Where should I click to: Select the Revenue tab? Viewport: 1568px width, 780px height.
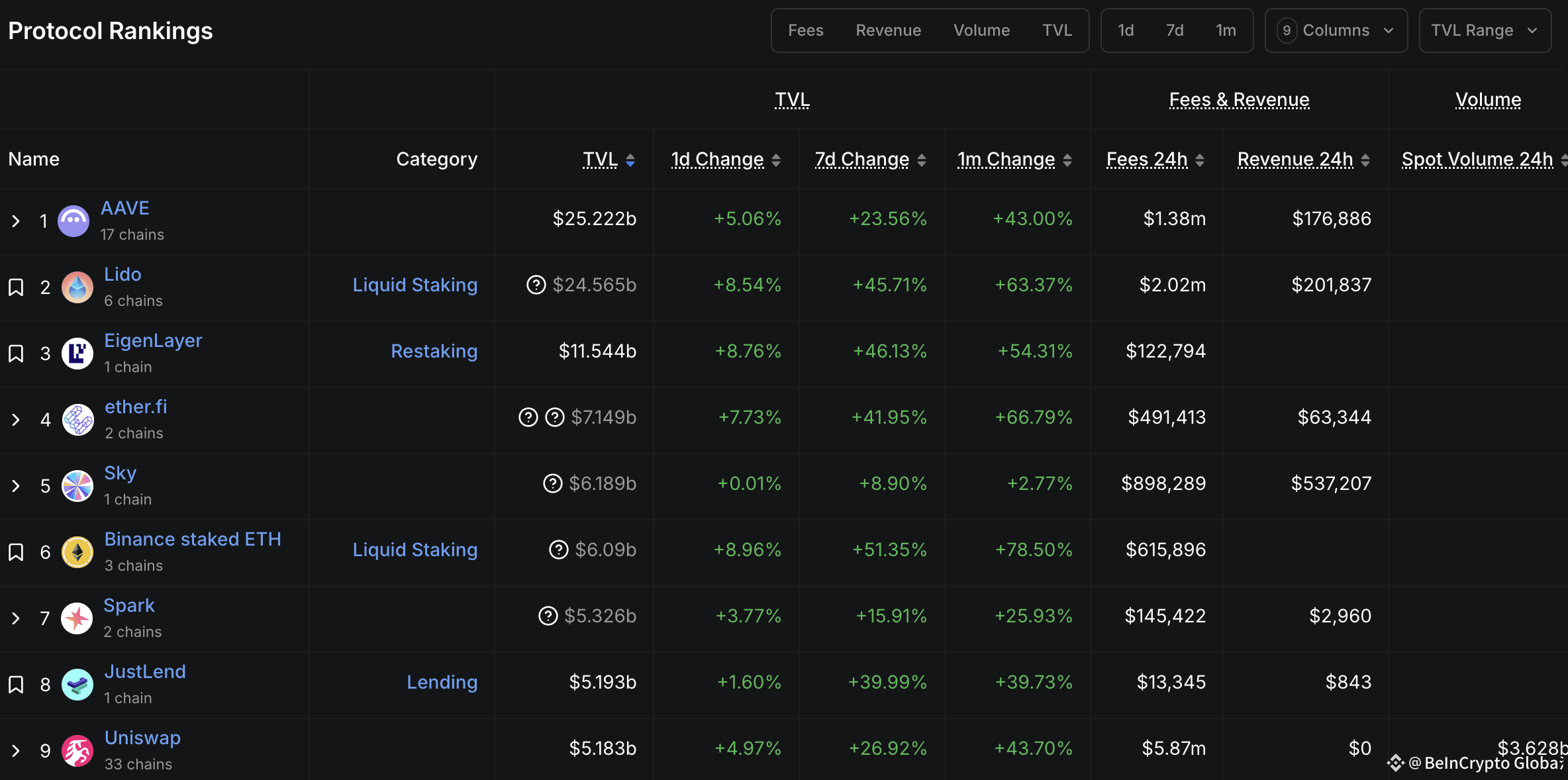click(x=889, y=30)
